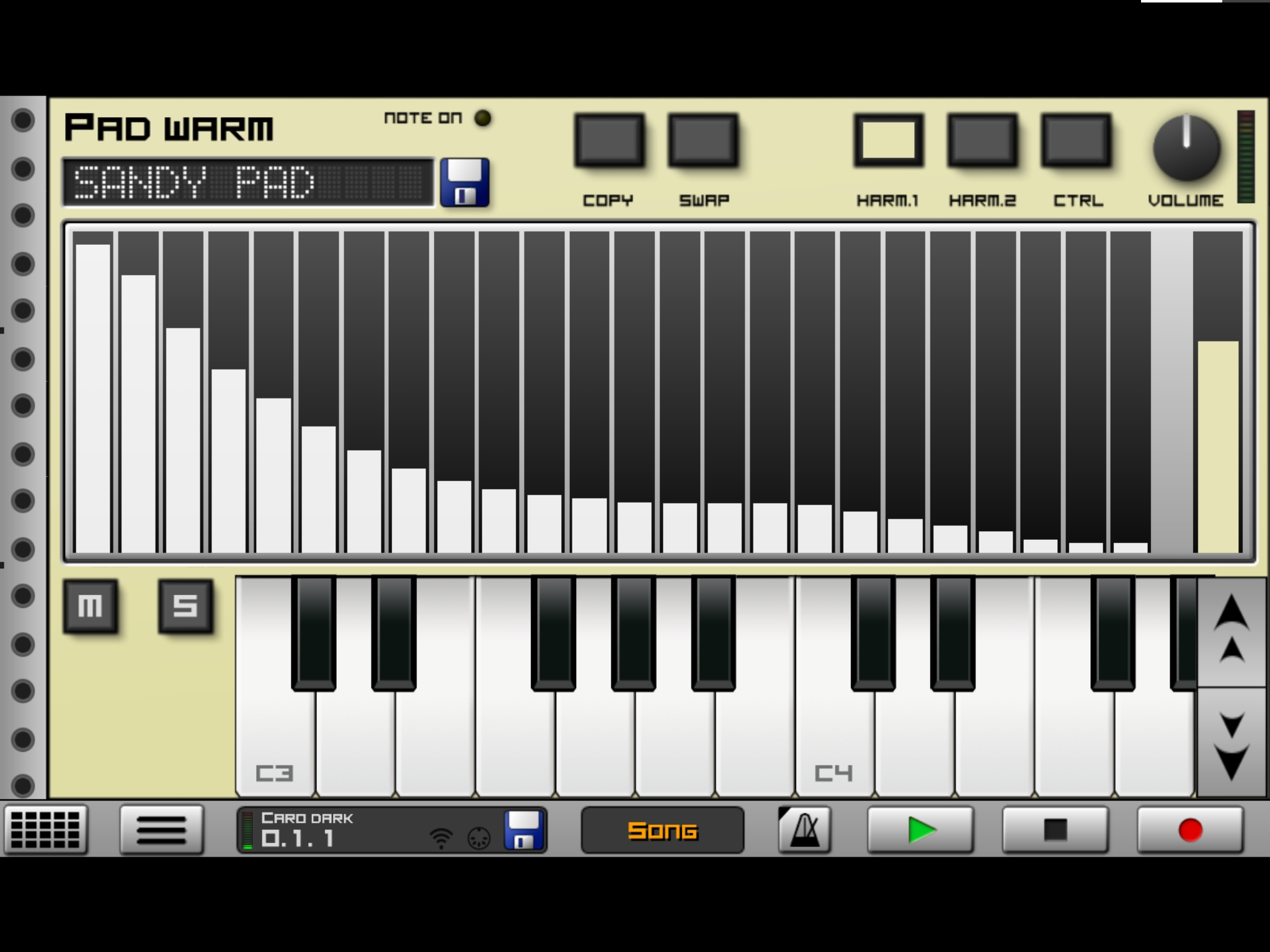Shift keyboard down with double down arrows
1270x952 pixels.
coord(1231,744)
